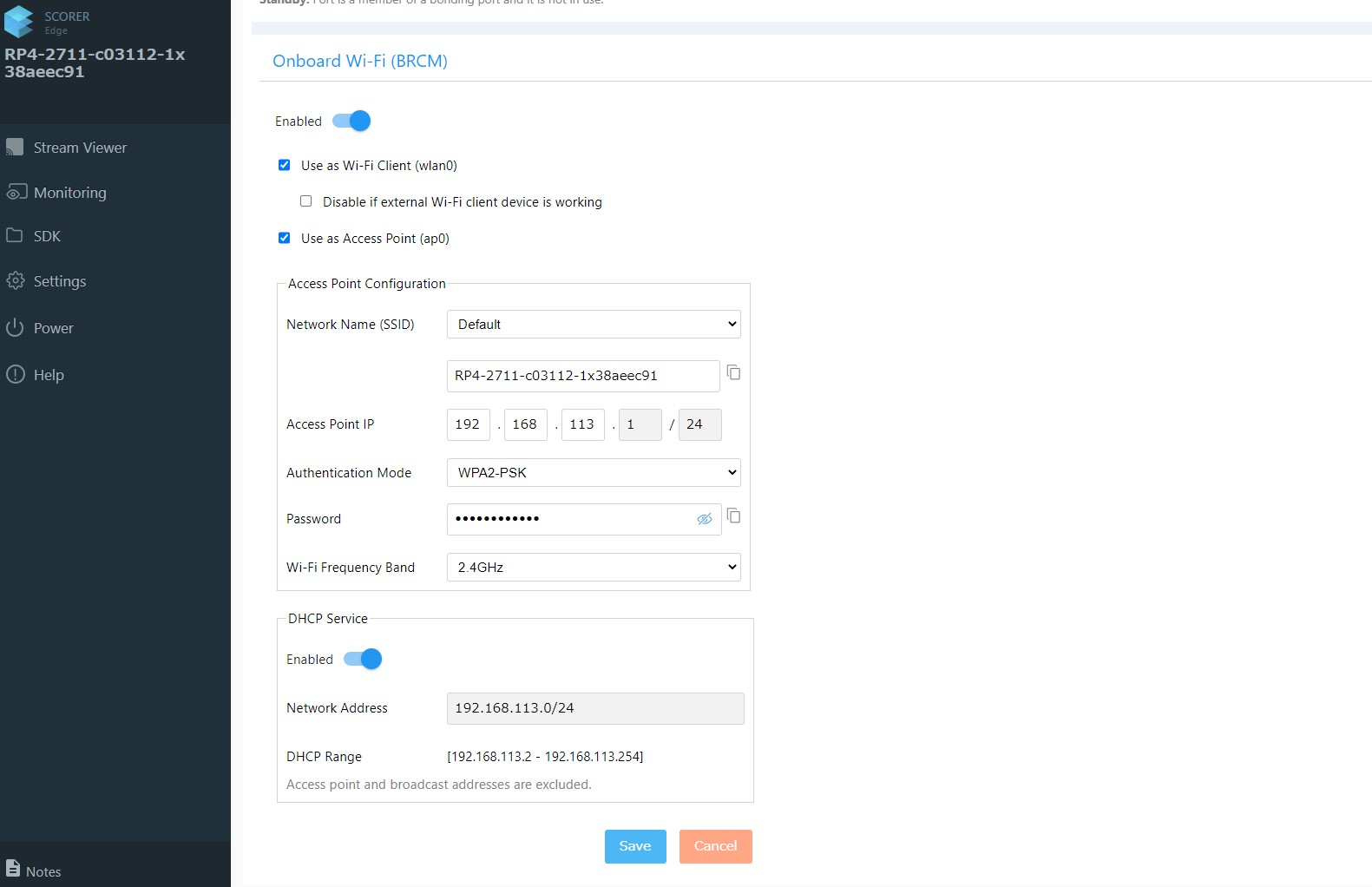Click the Power icon in sidebar
Screen dimensions: 1372x887
click(x=15, y=328)
